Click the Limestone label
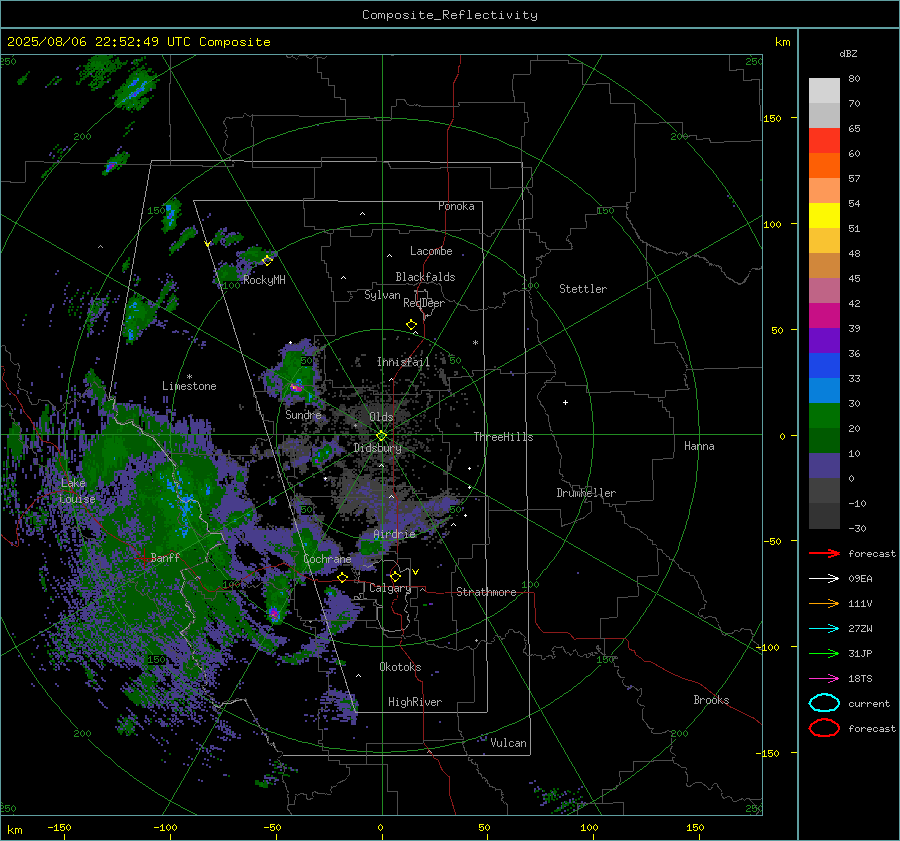 tap(189, 386)
